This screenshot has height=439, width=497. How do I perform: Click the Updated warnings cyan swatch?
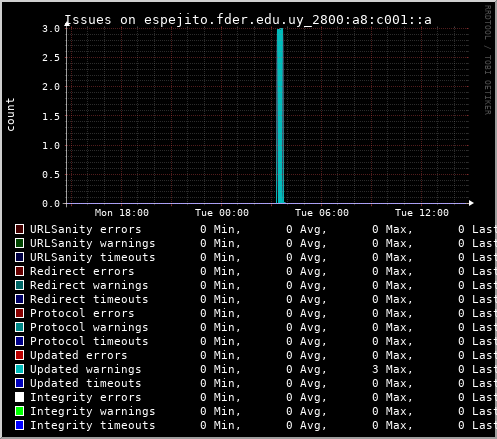tap(19, 369)
